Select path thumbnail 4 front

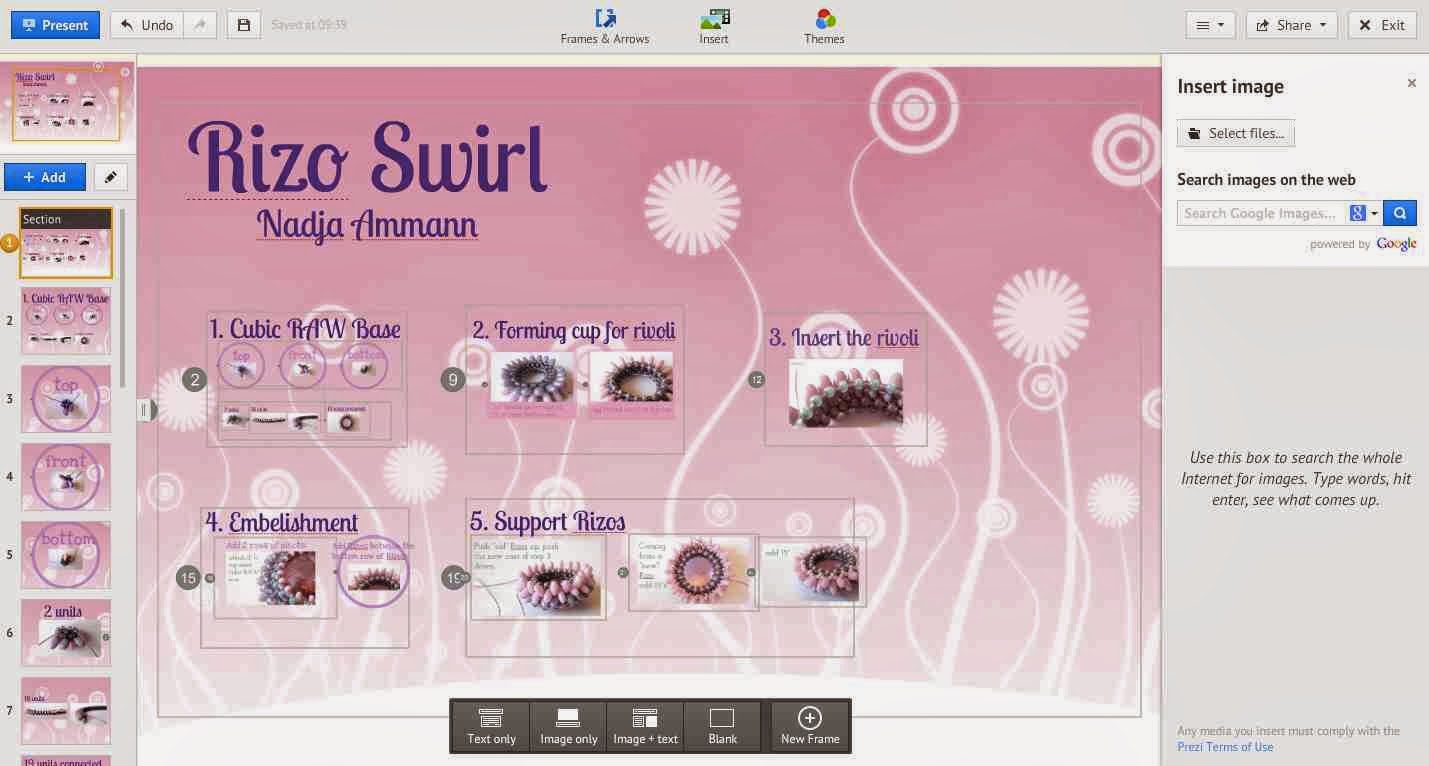coord(66,477)
